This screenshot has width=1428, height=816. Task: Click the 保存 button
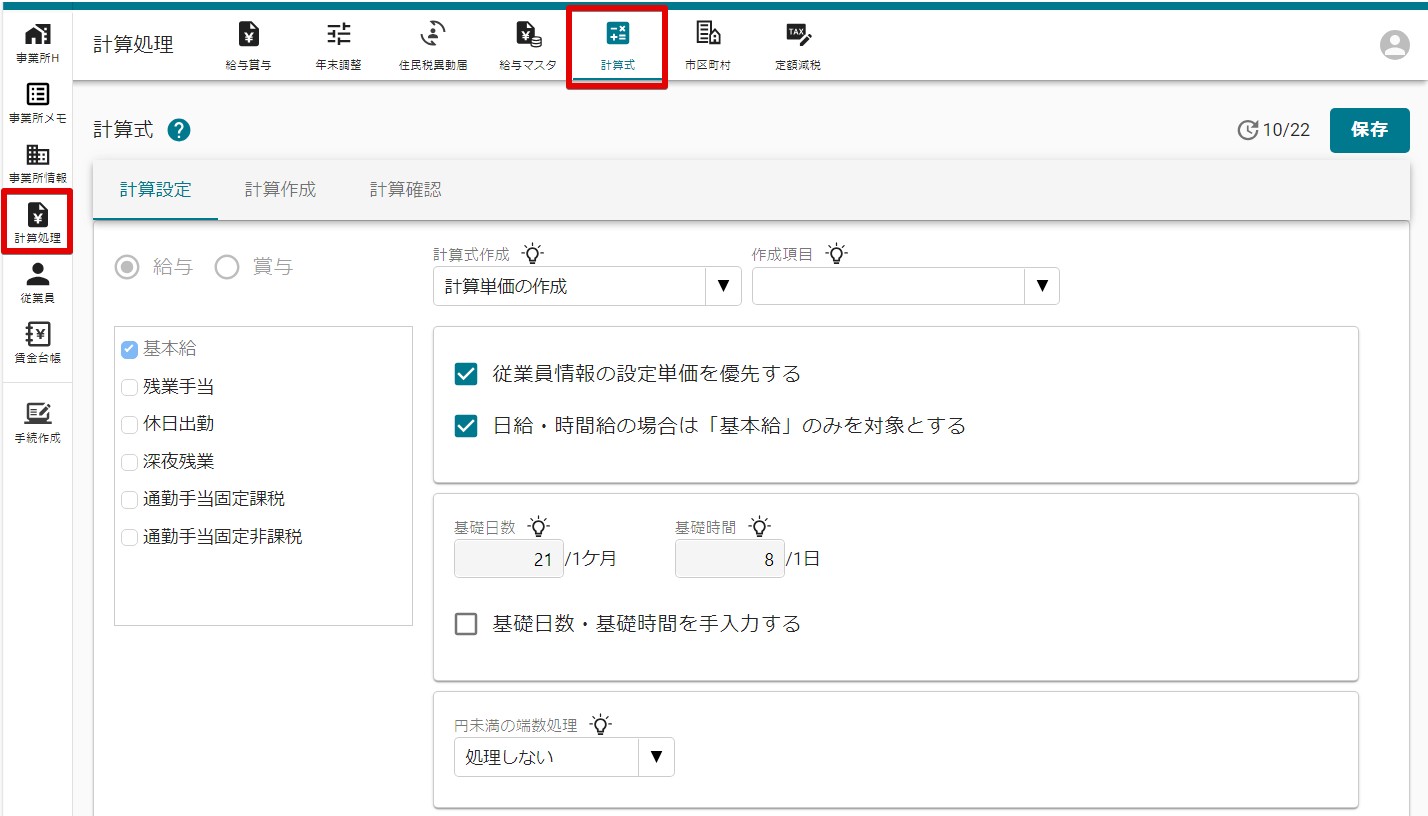tap(1369, 130)
